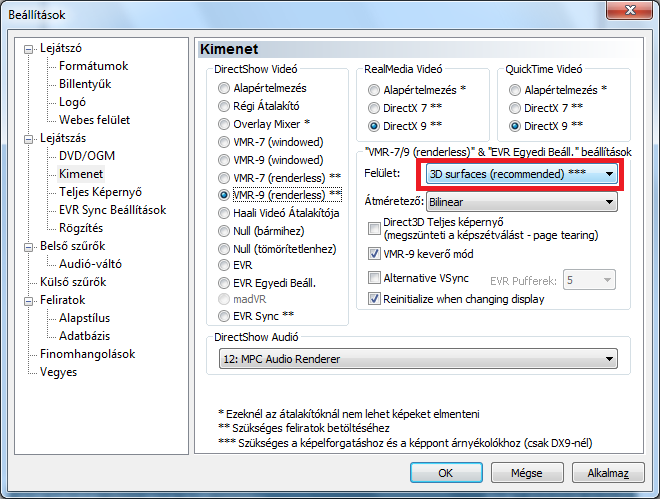The width and height of the screenshot is (660, 499).
Task: Click the Mégse cancel button
Action: [x=527, y=473]
